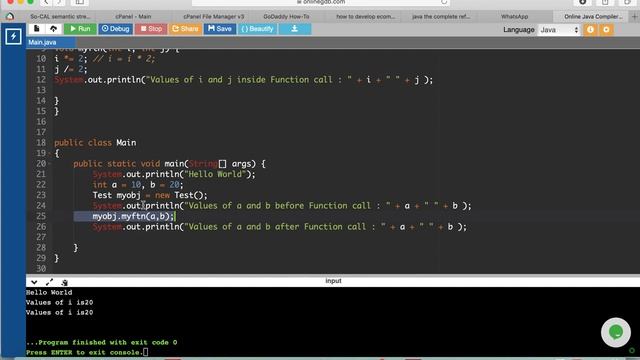Image resolution: width=640 pixels, height=360 pixels.
Task: Toggle the Safari sidebar button
Action: [80, 2]
